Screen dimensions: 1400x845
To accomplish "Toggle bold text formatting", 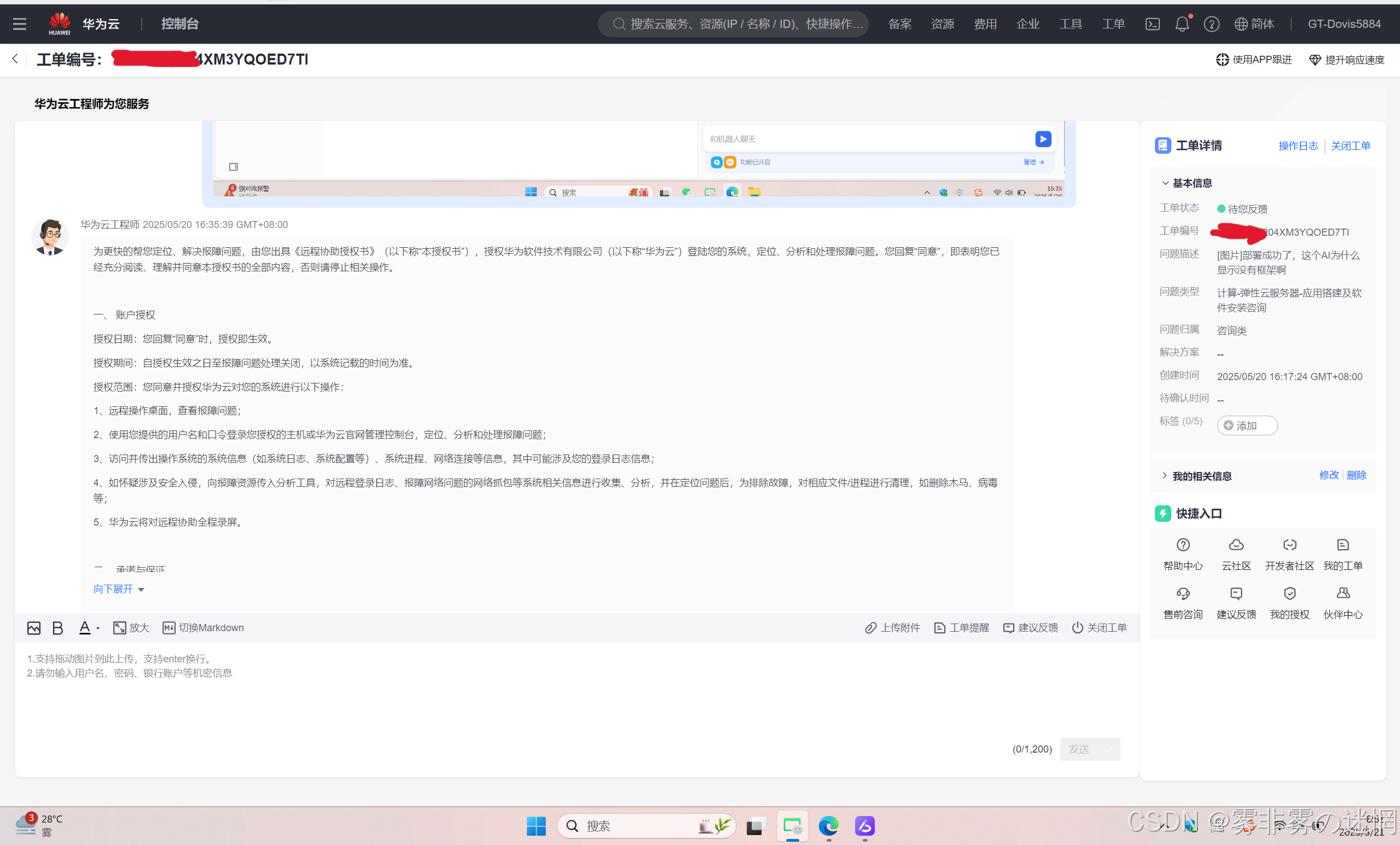I will tap(57, 627).
